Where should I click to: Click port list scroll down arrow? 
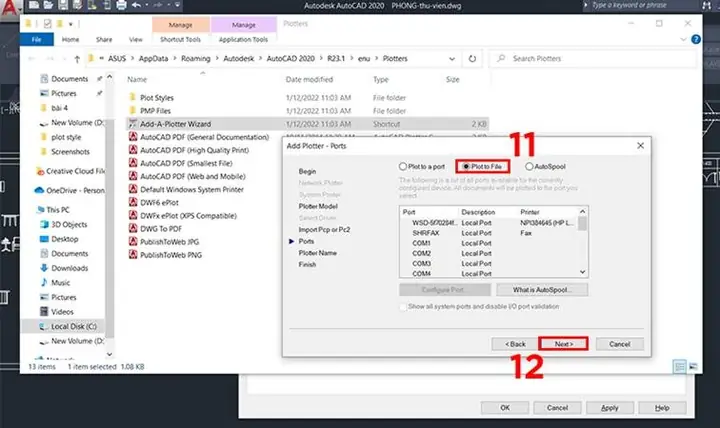(582, 272)
